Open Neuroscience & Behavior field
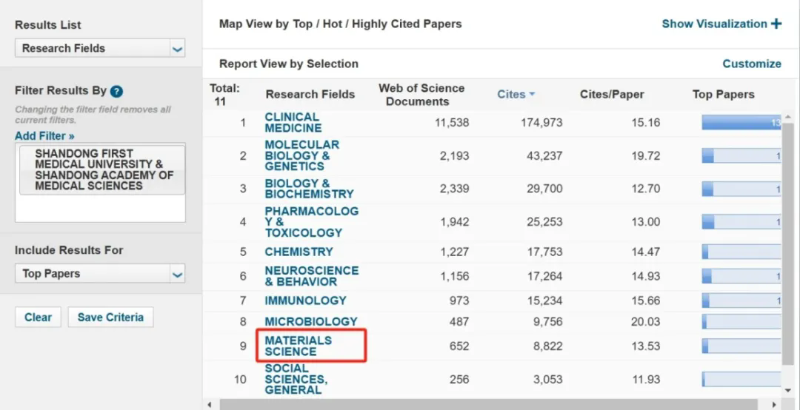The height and width of the screenshot is (410, 800). 311,276
